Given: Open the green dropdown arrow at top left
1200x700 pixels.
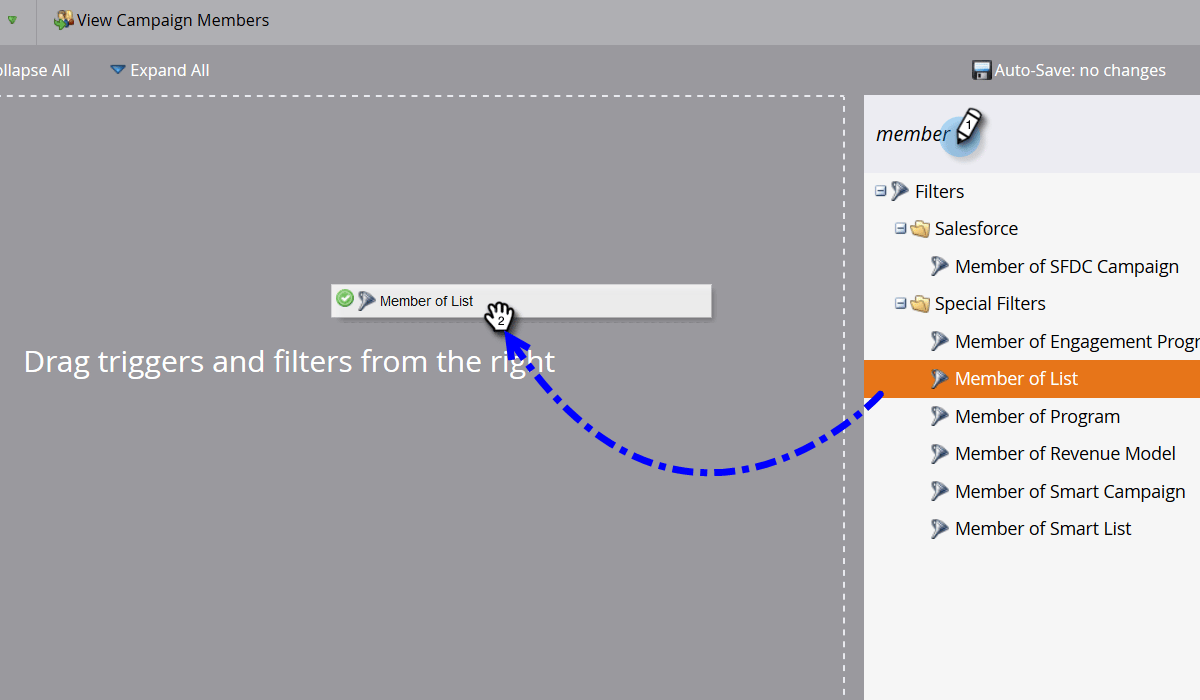Looking at the screenshot, I should 10,19.
